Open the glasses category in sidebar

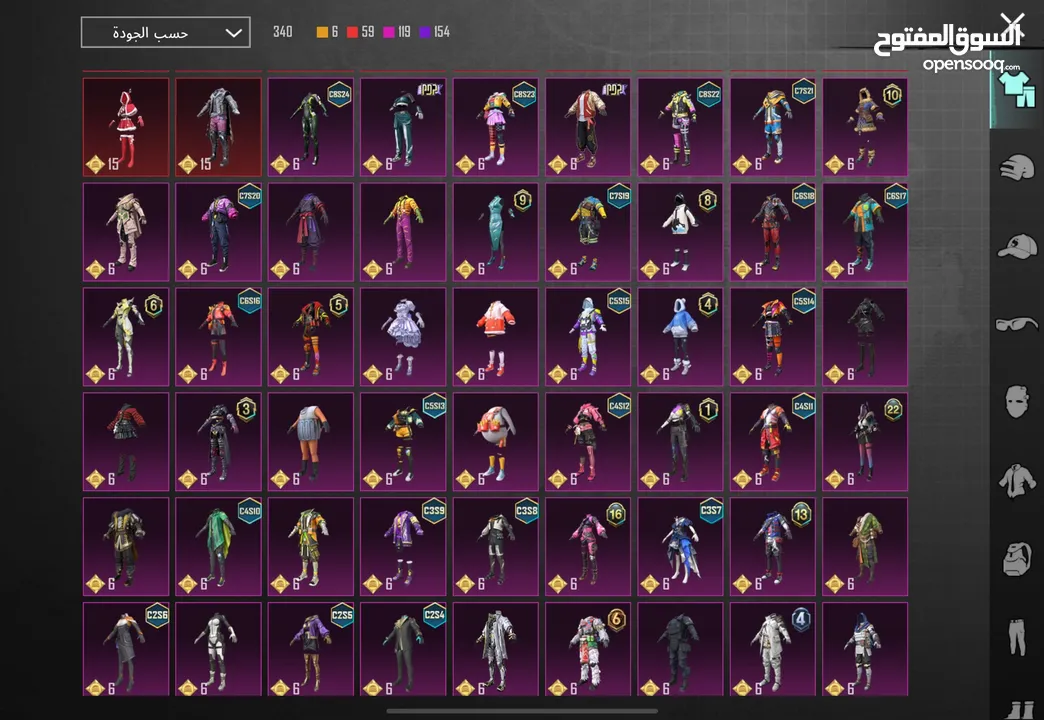pyautogui.click(x=1017, y=324)
